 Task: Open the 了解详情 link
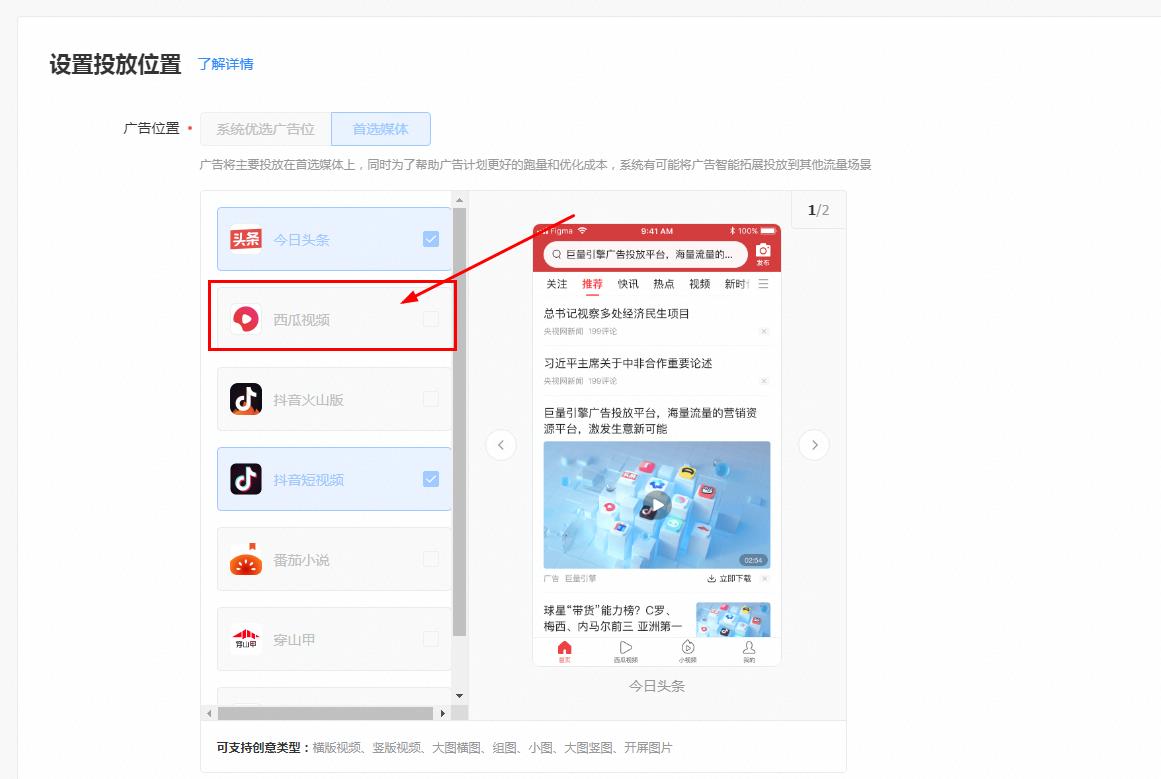(x=225, y=64)
